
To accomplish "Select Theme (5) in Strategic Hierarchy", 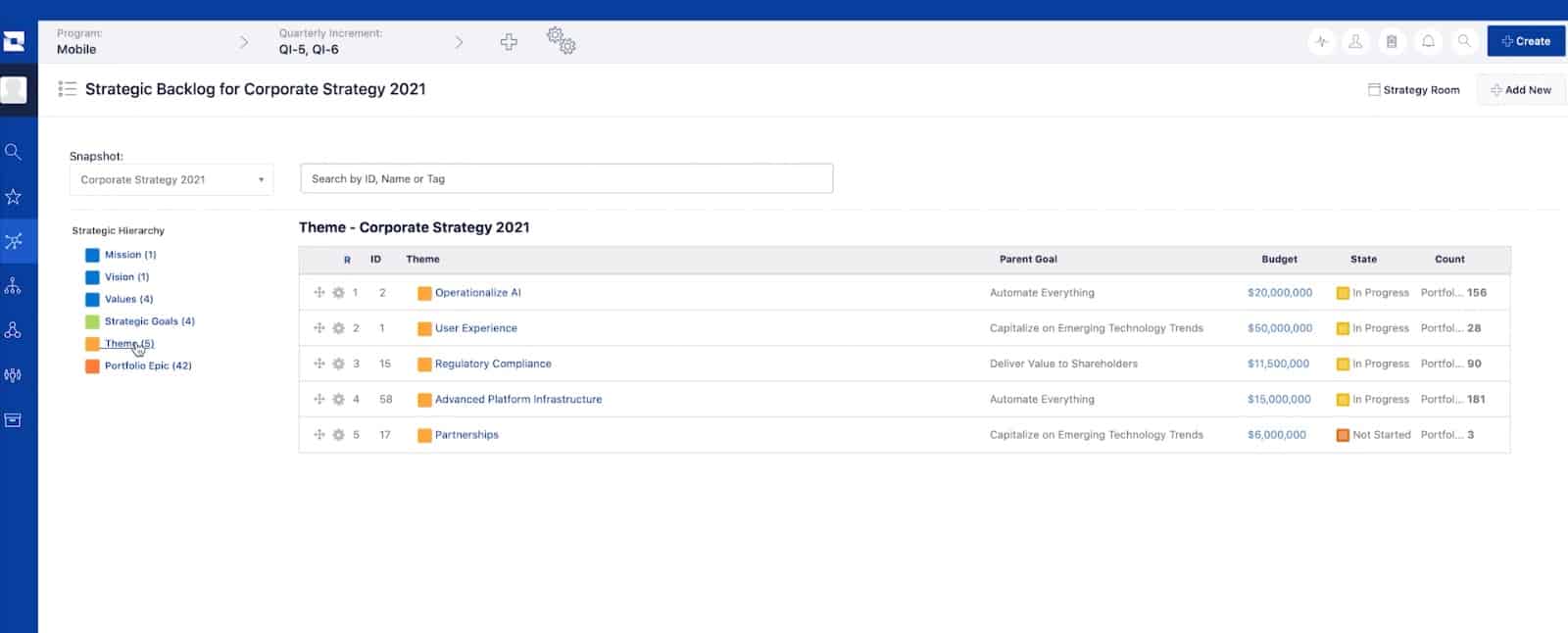I will (129, 344).
